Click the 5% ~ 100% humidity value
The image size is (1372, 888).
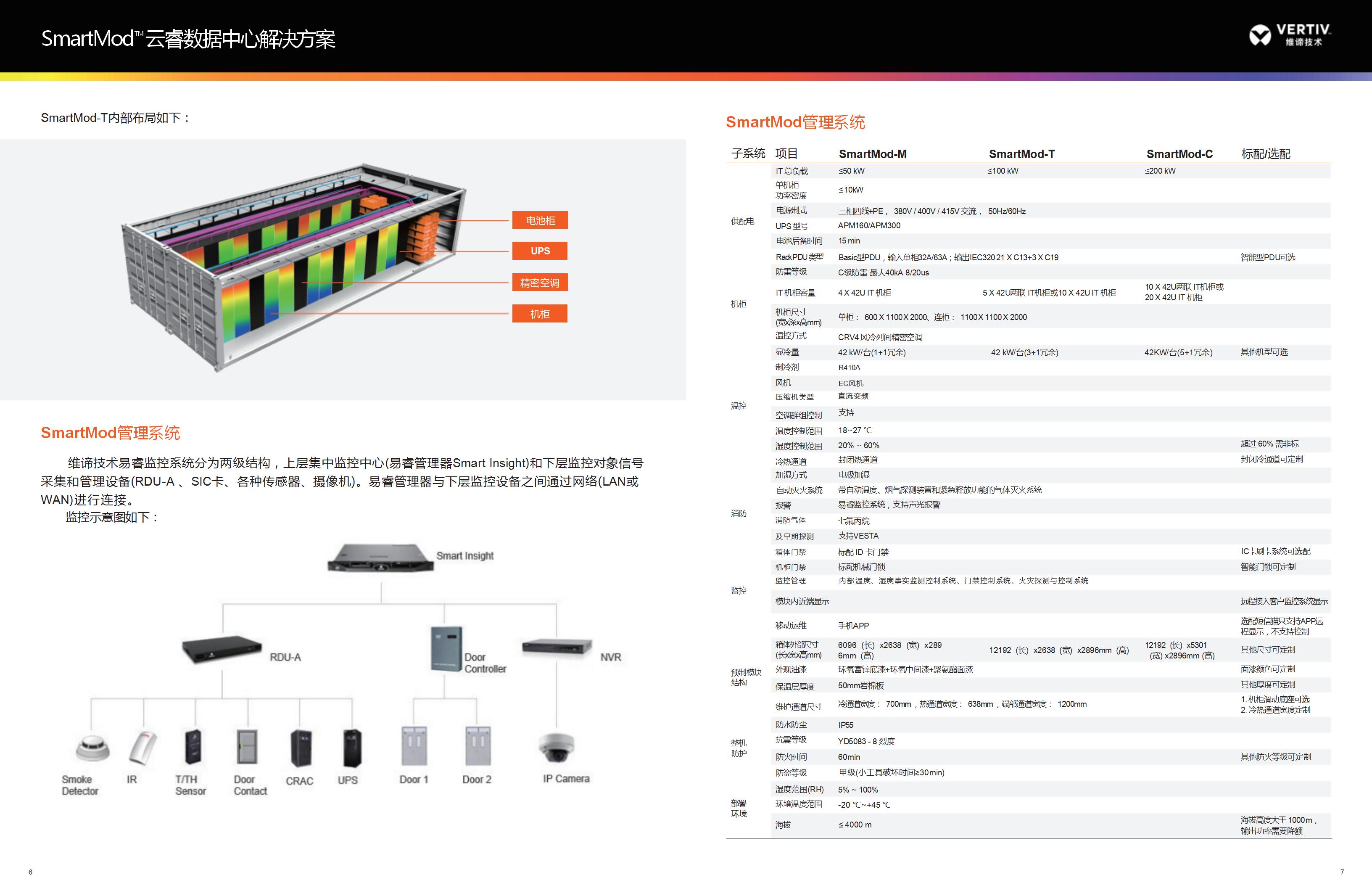click(858, 789)
